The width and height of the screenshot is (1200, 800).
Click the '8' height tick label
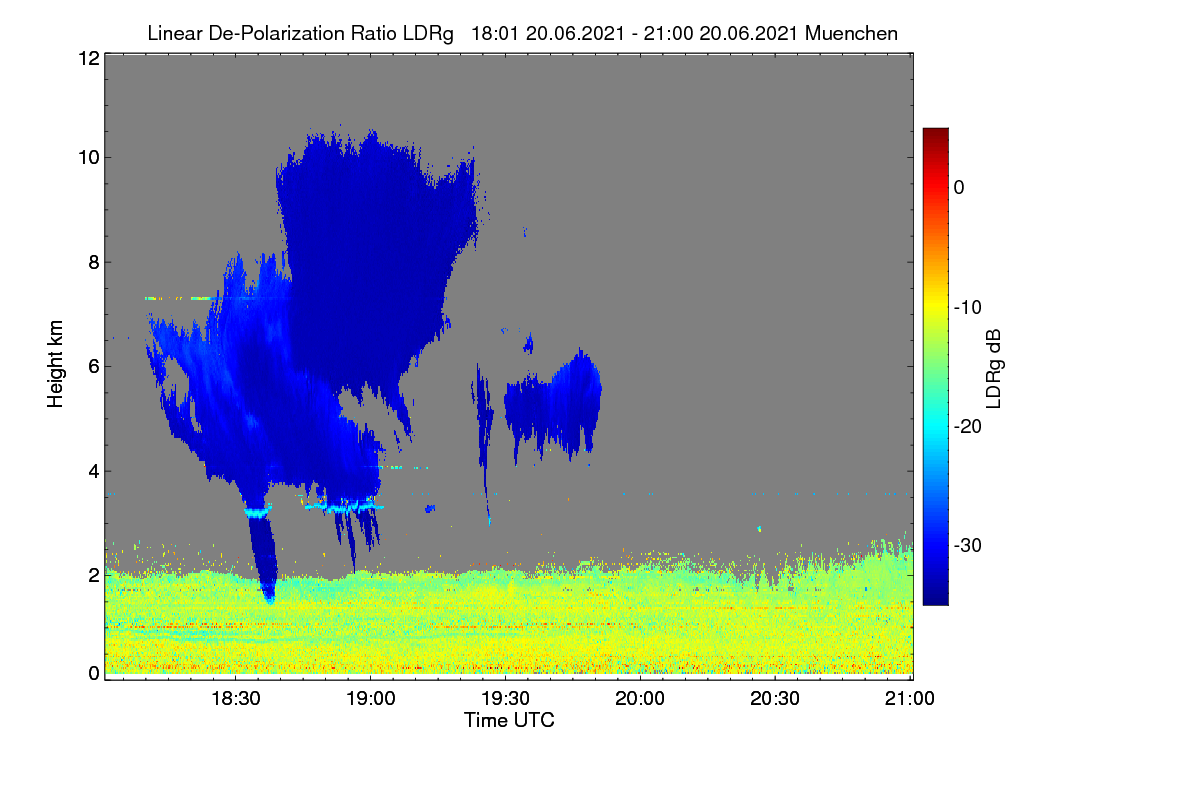93,262
